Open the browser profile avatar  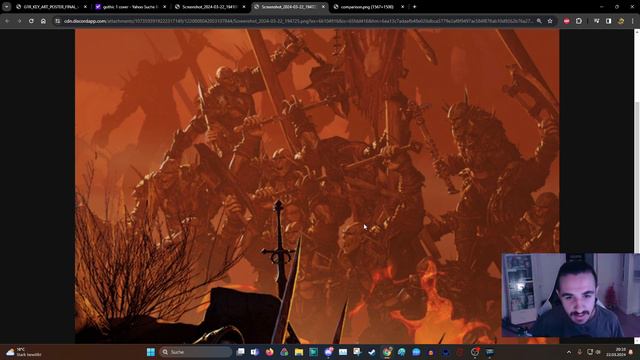(x=621, y=21)
